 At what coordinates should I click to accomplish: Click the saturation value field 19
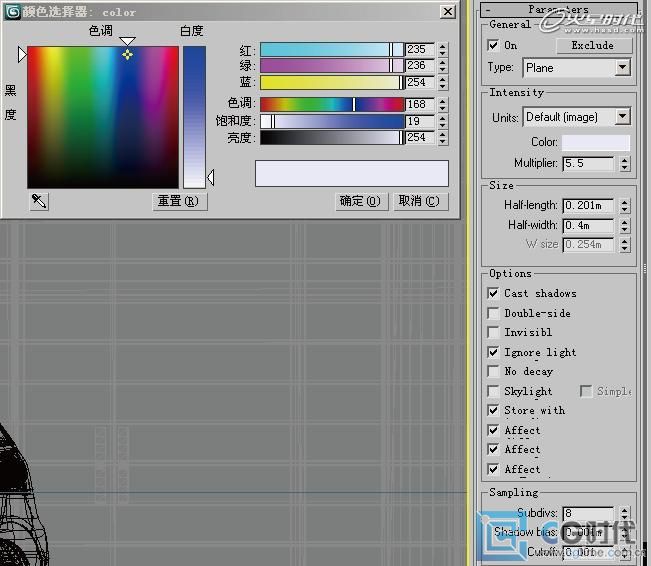click(420, 121)
